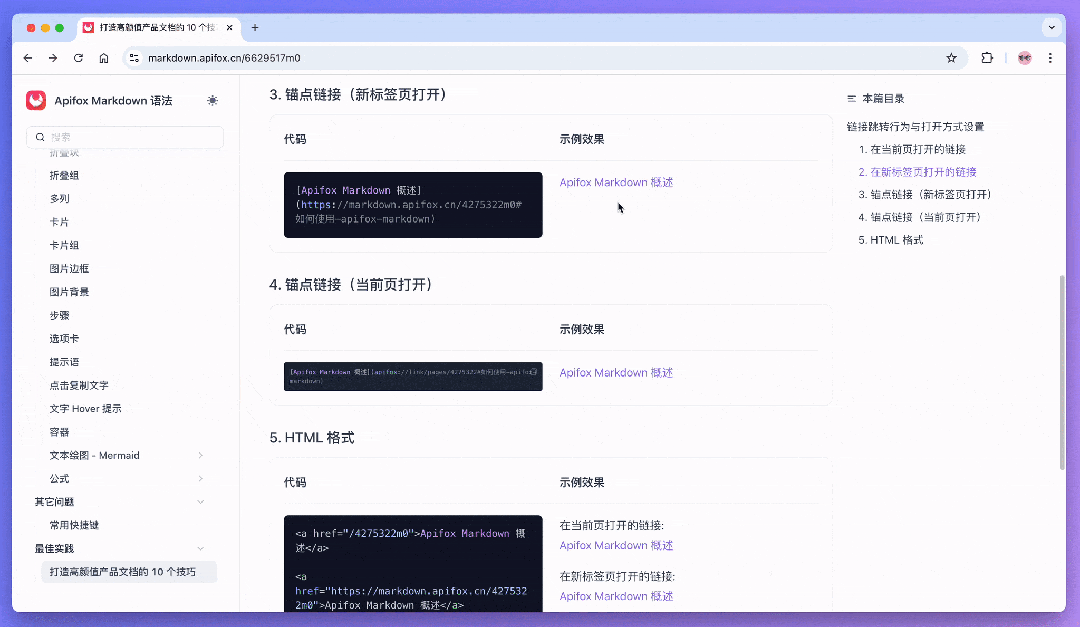The image size is (1080, 627).
Task: Click the Apifox Markdown 语法 site title
Action: tap(113, 101)
